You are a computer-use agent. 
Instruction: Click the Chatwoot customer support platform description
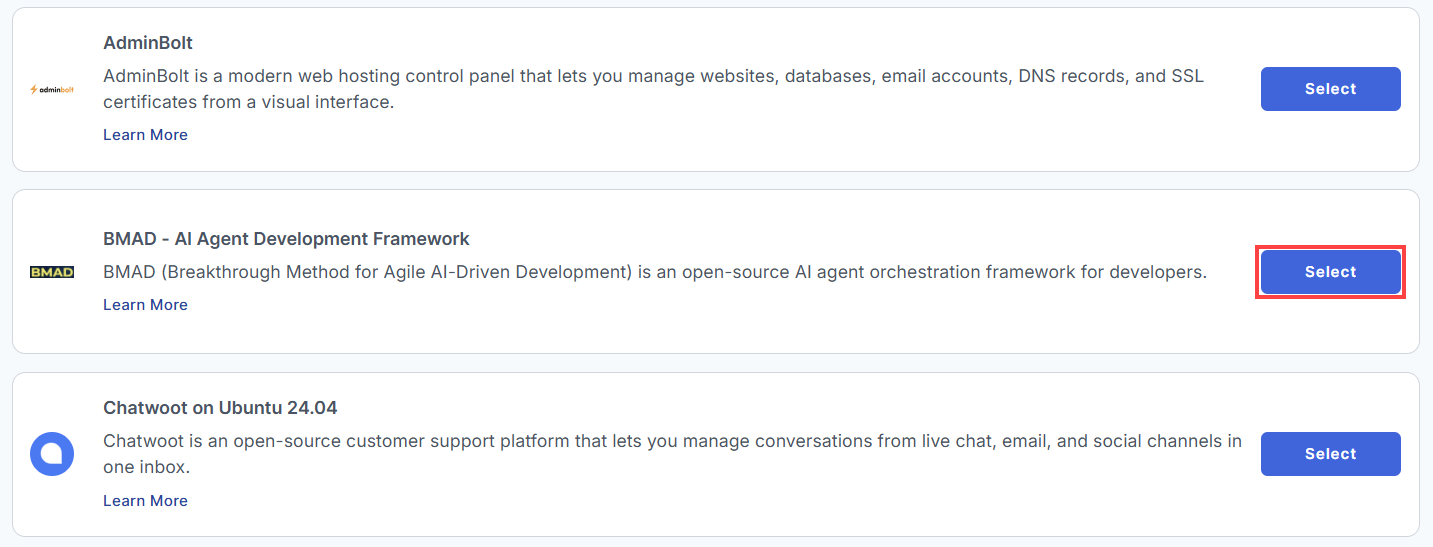tap(672, 454)
